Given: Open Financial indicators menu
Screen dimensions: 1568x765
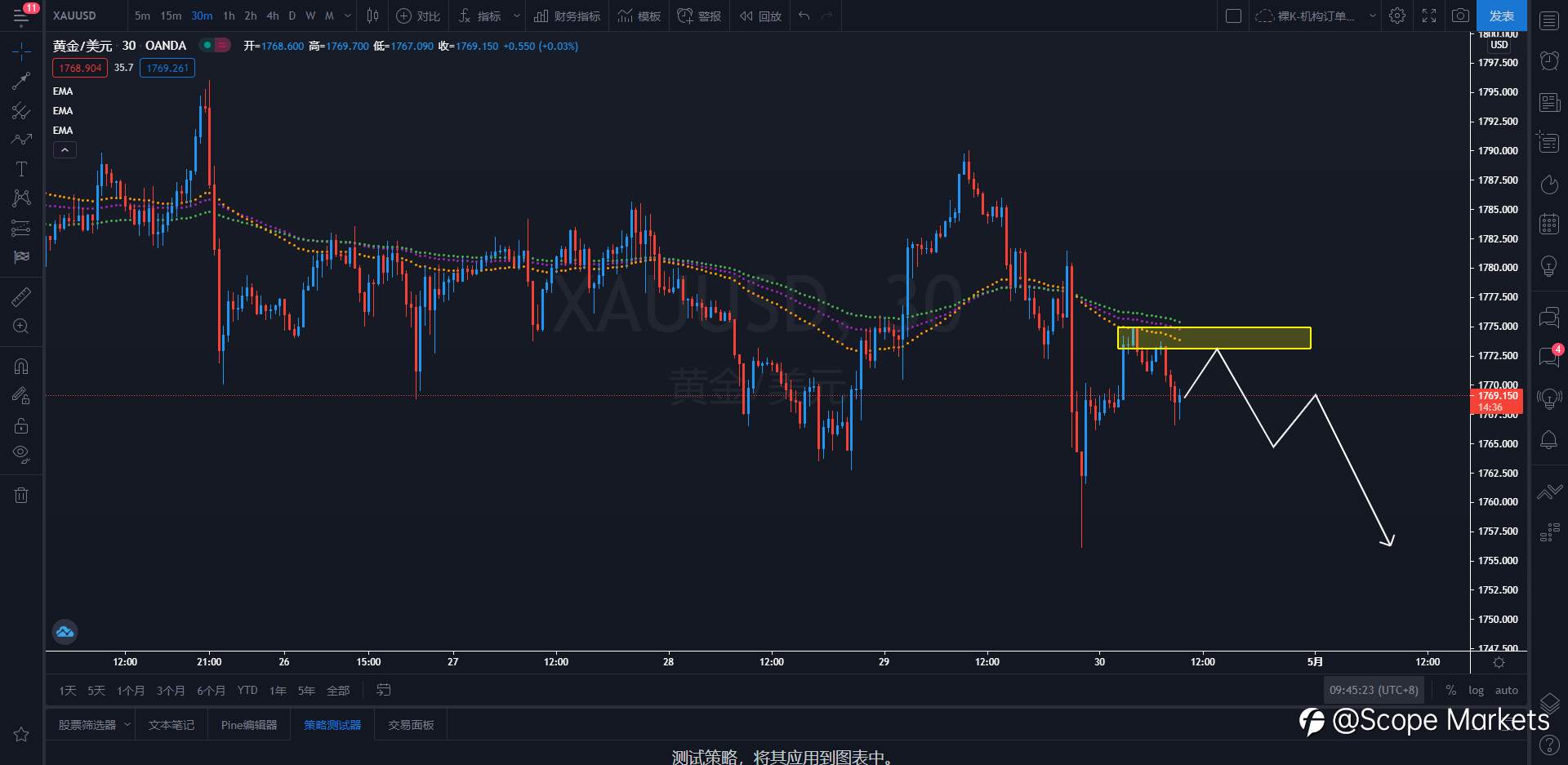Looking at the screenshot, I should 568,16.
